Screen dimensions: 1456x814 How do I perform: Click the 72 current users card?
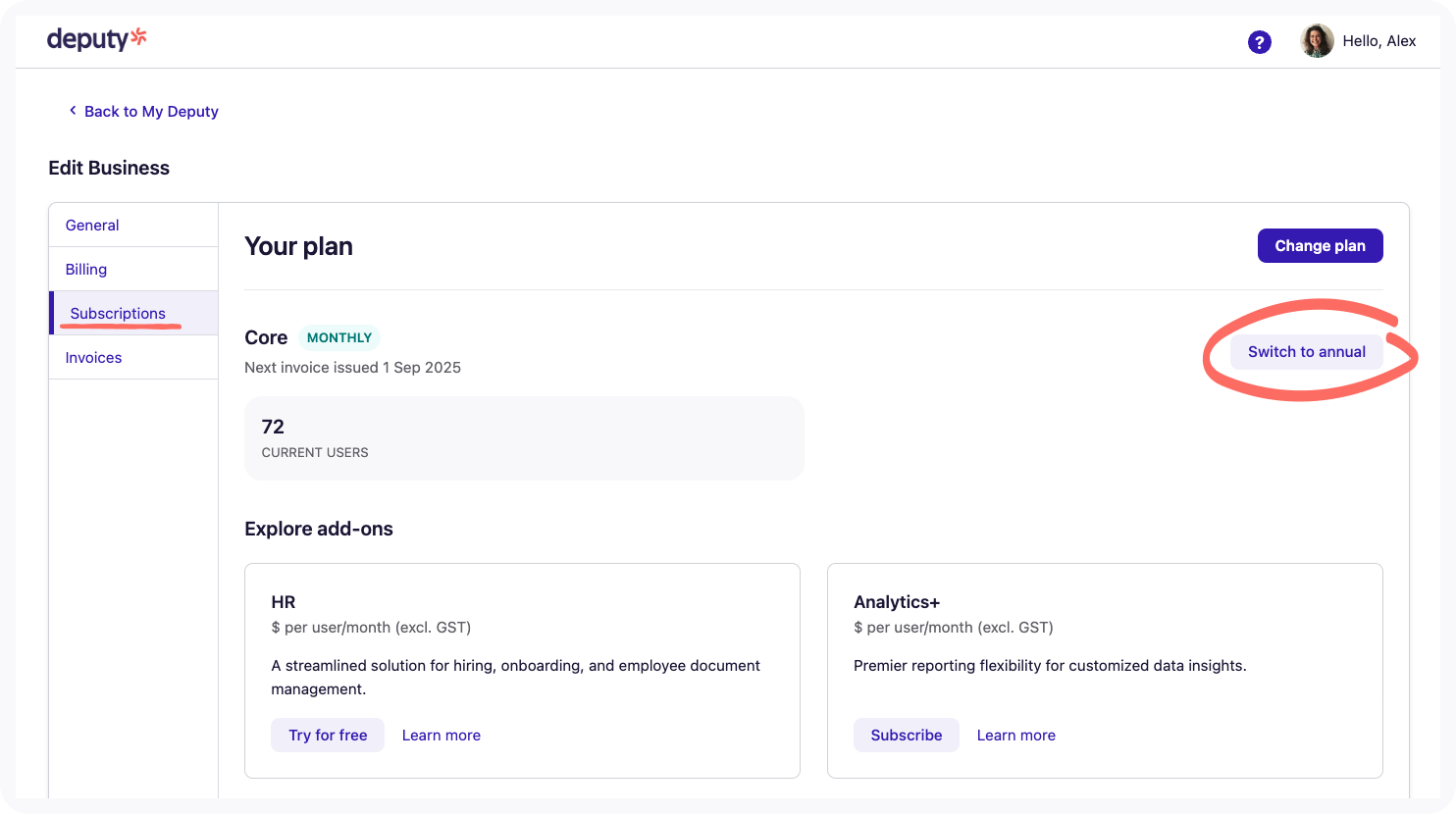523,438
